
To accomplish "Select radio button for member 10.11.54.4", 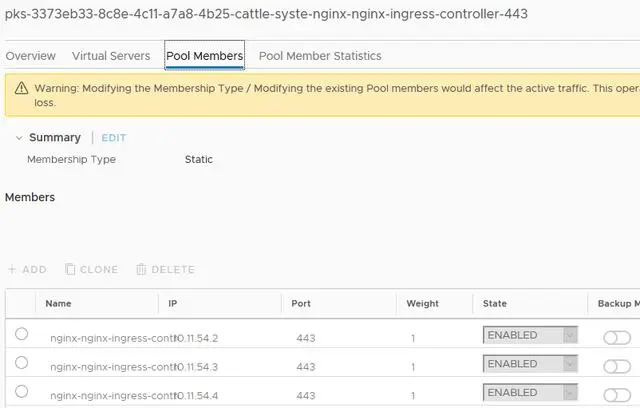I will tap(21, 391).
